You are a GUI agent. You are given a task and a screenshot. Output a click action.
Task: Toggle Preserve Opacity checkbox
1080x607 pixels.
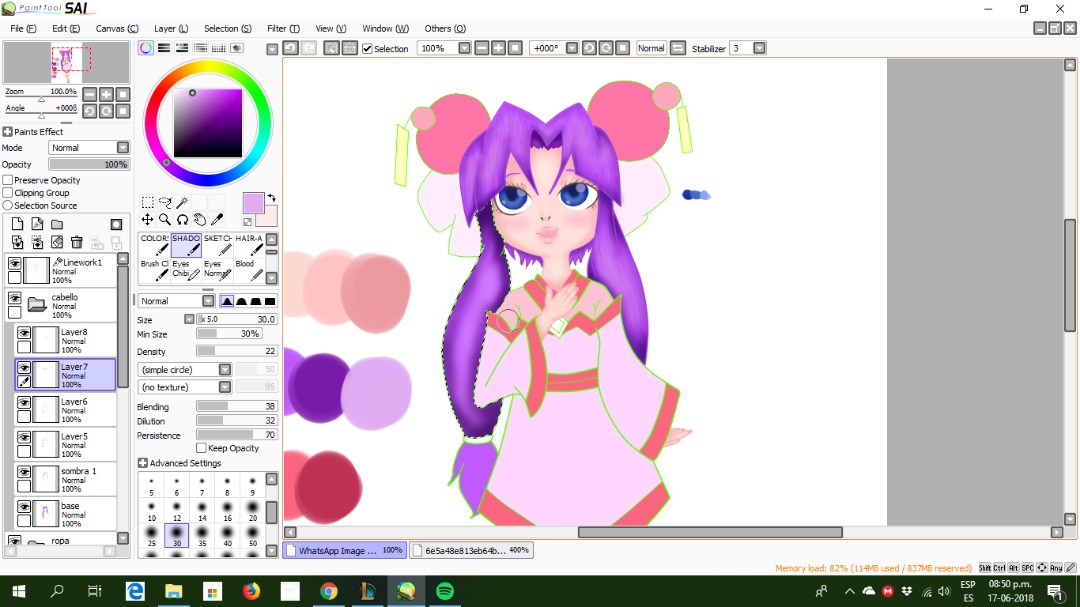click(8, 180)
